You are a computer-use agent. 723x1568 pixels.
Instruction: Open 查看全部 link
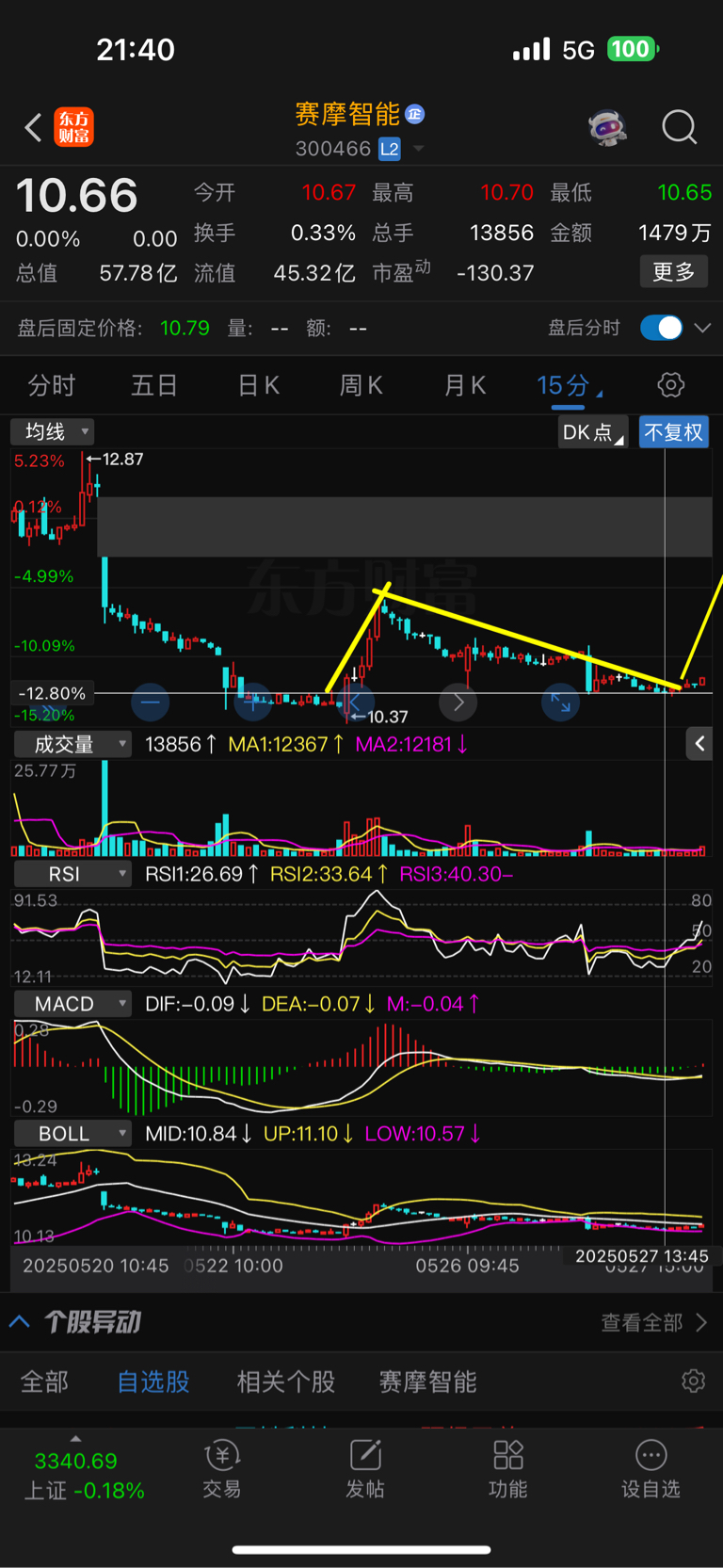click(x=653, y=1322)
